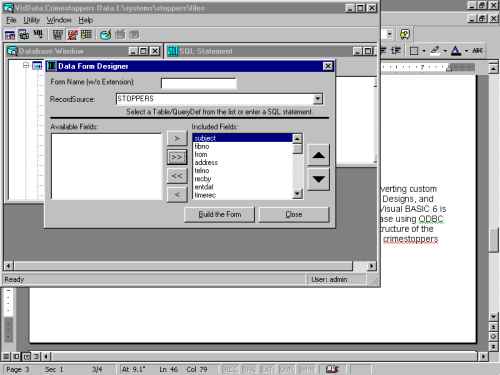Click the Build the Form button

(219, 214)
